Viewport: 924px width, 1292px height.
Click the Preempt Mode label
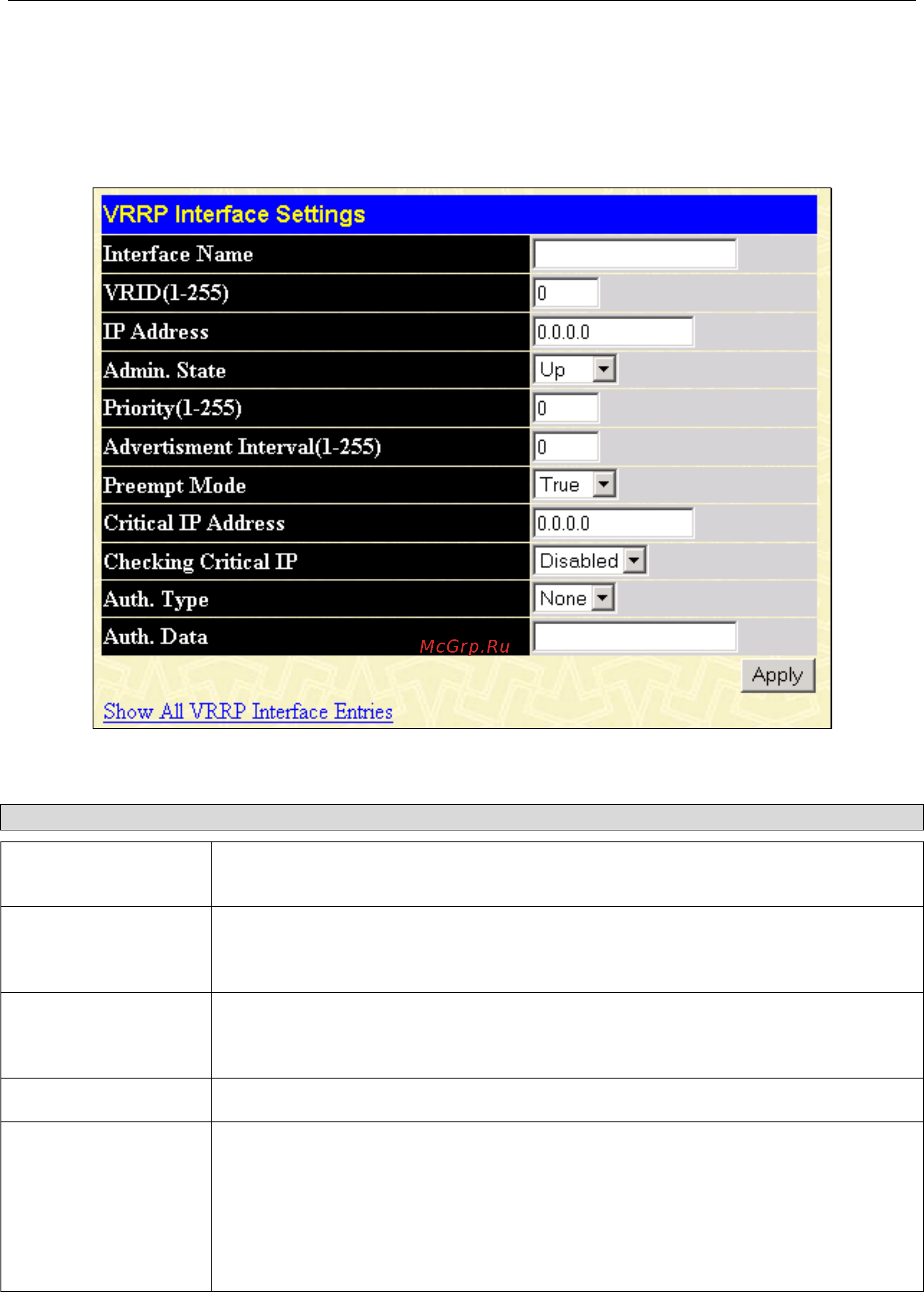(x=175, y=486)
